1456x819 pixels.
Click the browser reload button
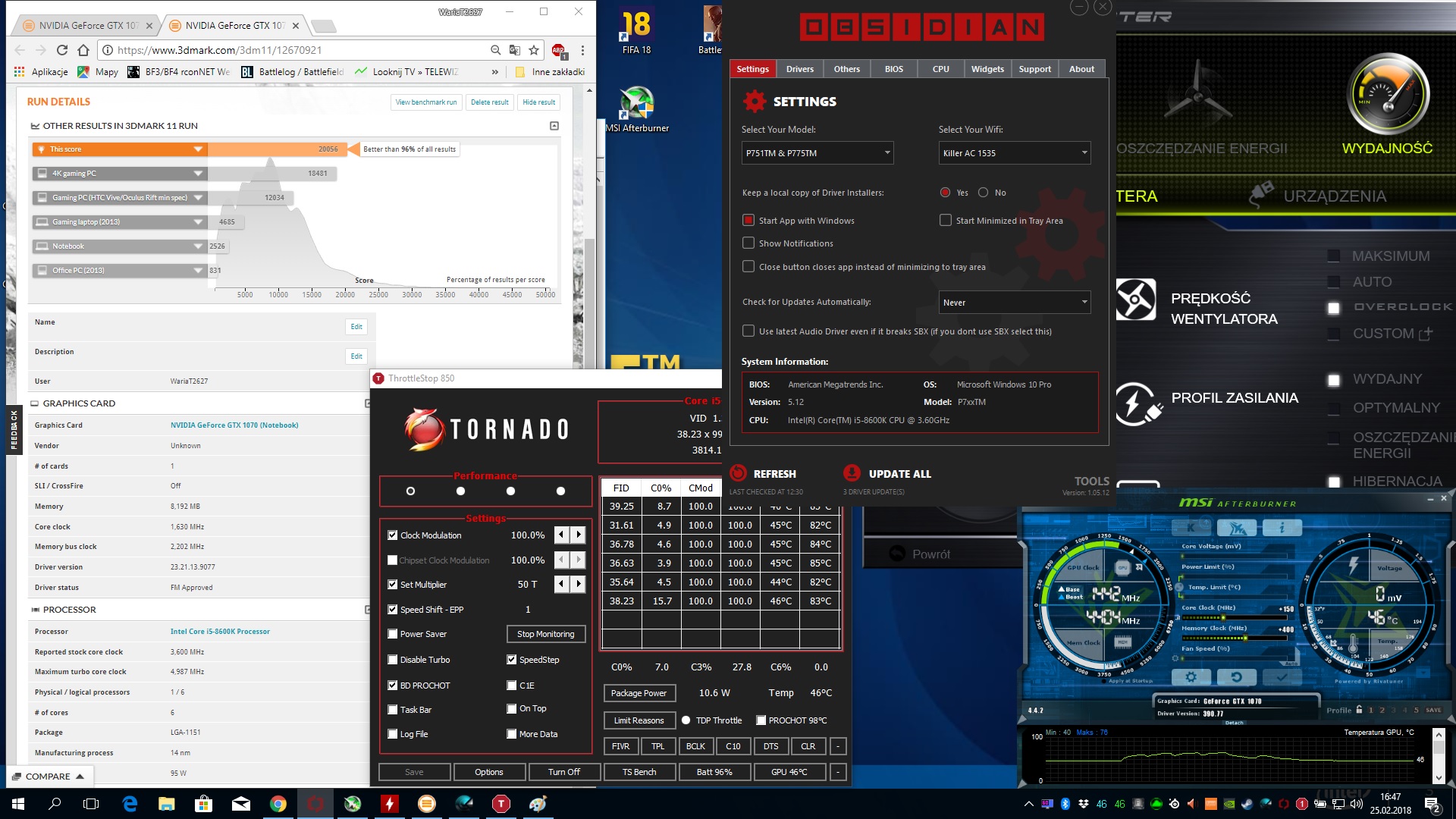tap(62, 50)
